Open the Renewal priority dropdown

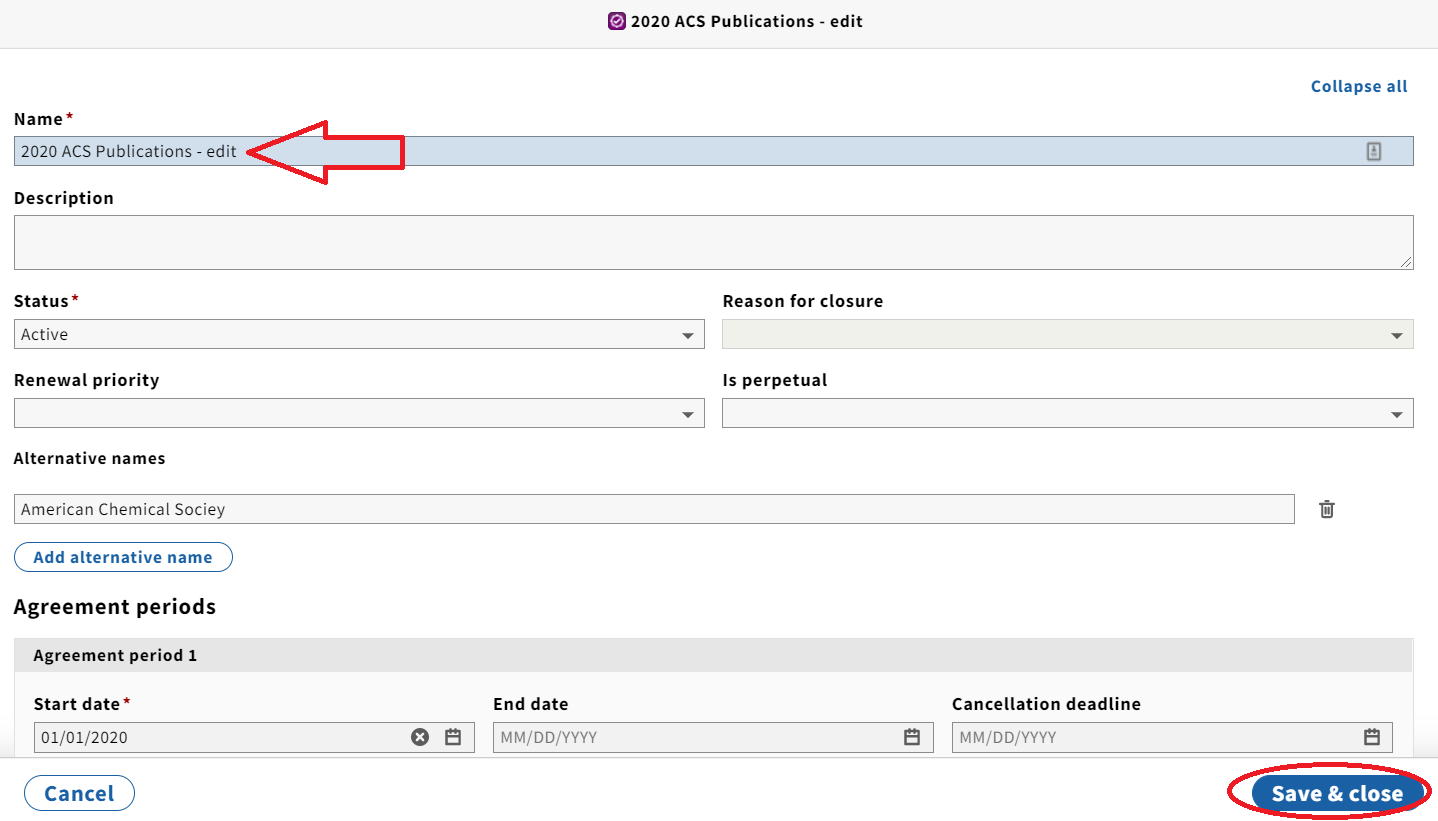pyautogui.click(x=359, y=413)
